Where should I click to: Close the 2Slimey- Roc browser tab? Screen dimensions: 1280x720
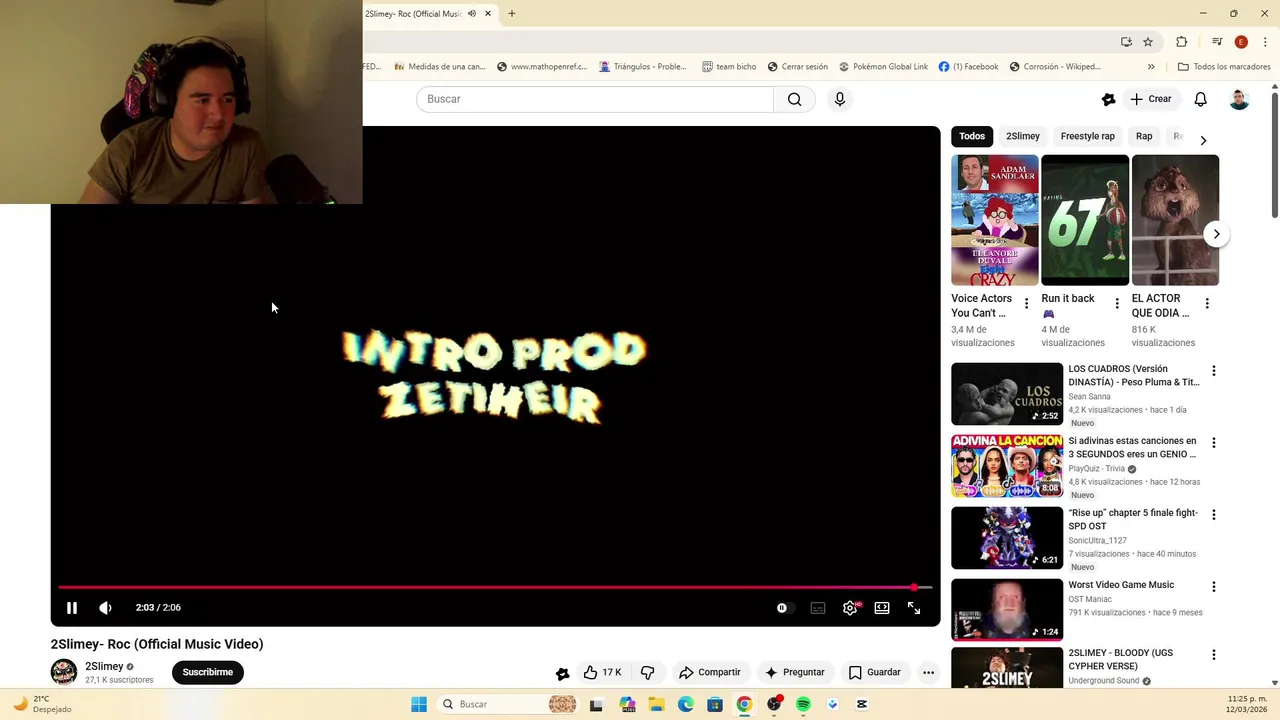point(488,14)
